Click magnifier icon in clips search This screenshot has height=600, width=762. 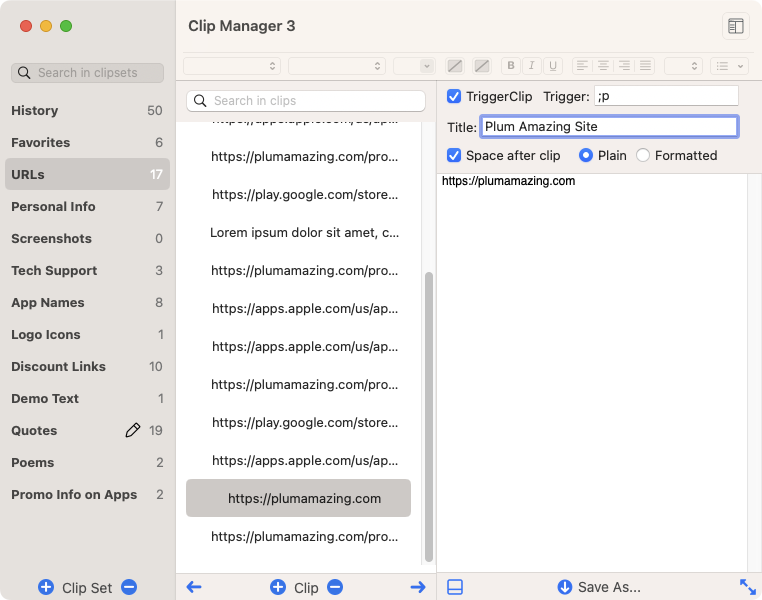click(x=200, y=101)
